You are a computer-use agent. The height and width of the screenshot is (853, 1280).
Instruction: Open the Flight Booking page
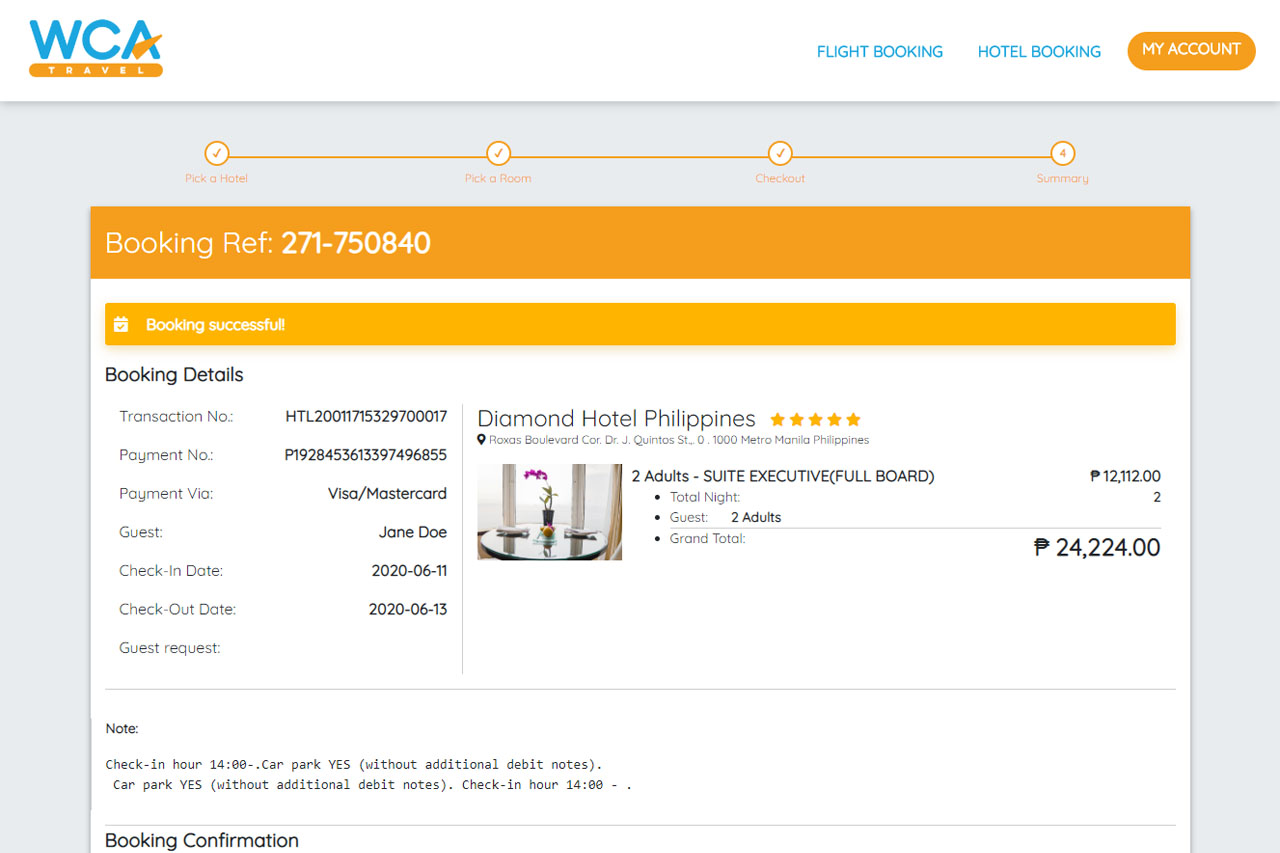[880, 52]
